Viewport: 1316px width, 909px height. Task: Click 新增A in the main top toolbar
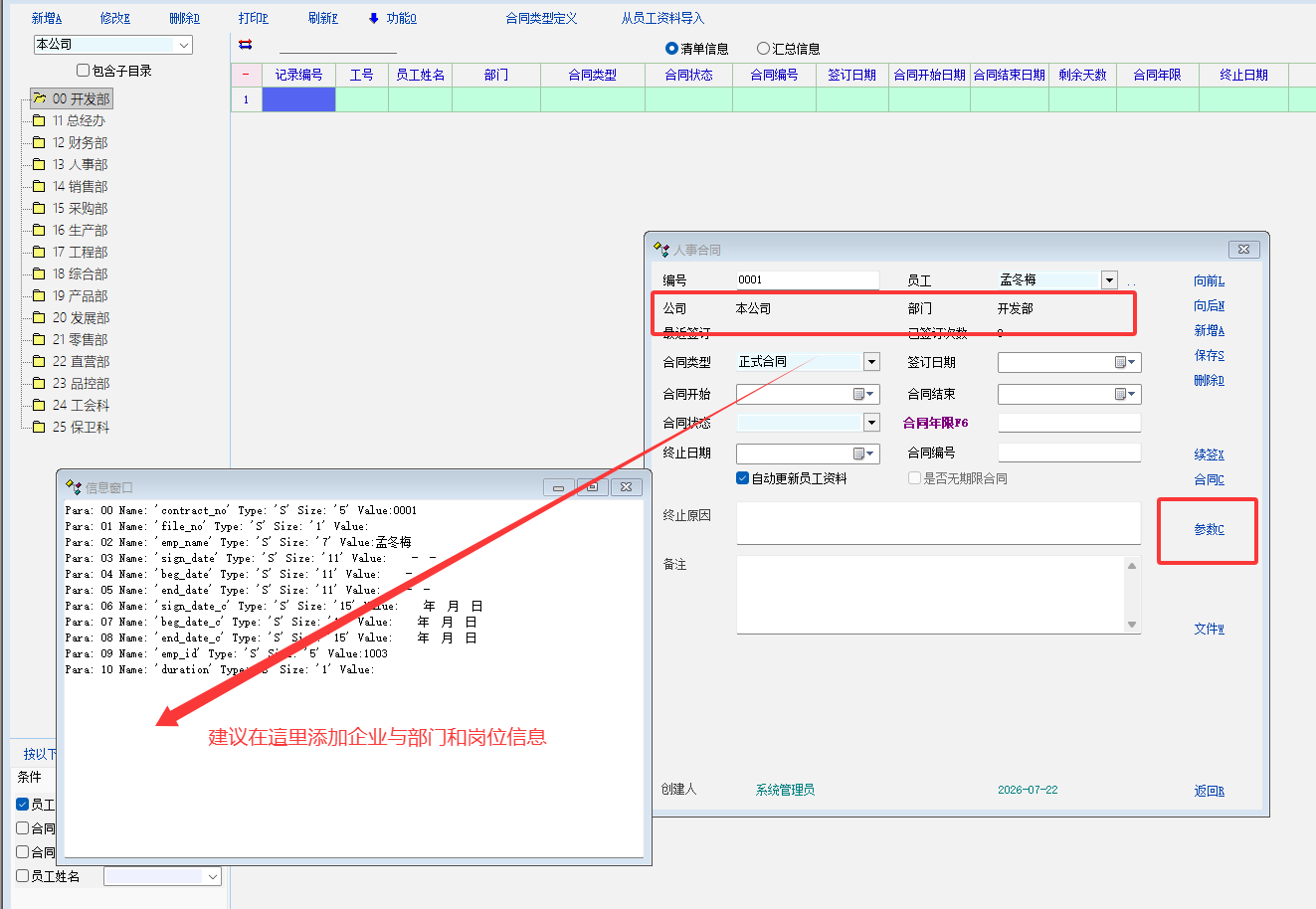pos(47,18)
